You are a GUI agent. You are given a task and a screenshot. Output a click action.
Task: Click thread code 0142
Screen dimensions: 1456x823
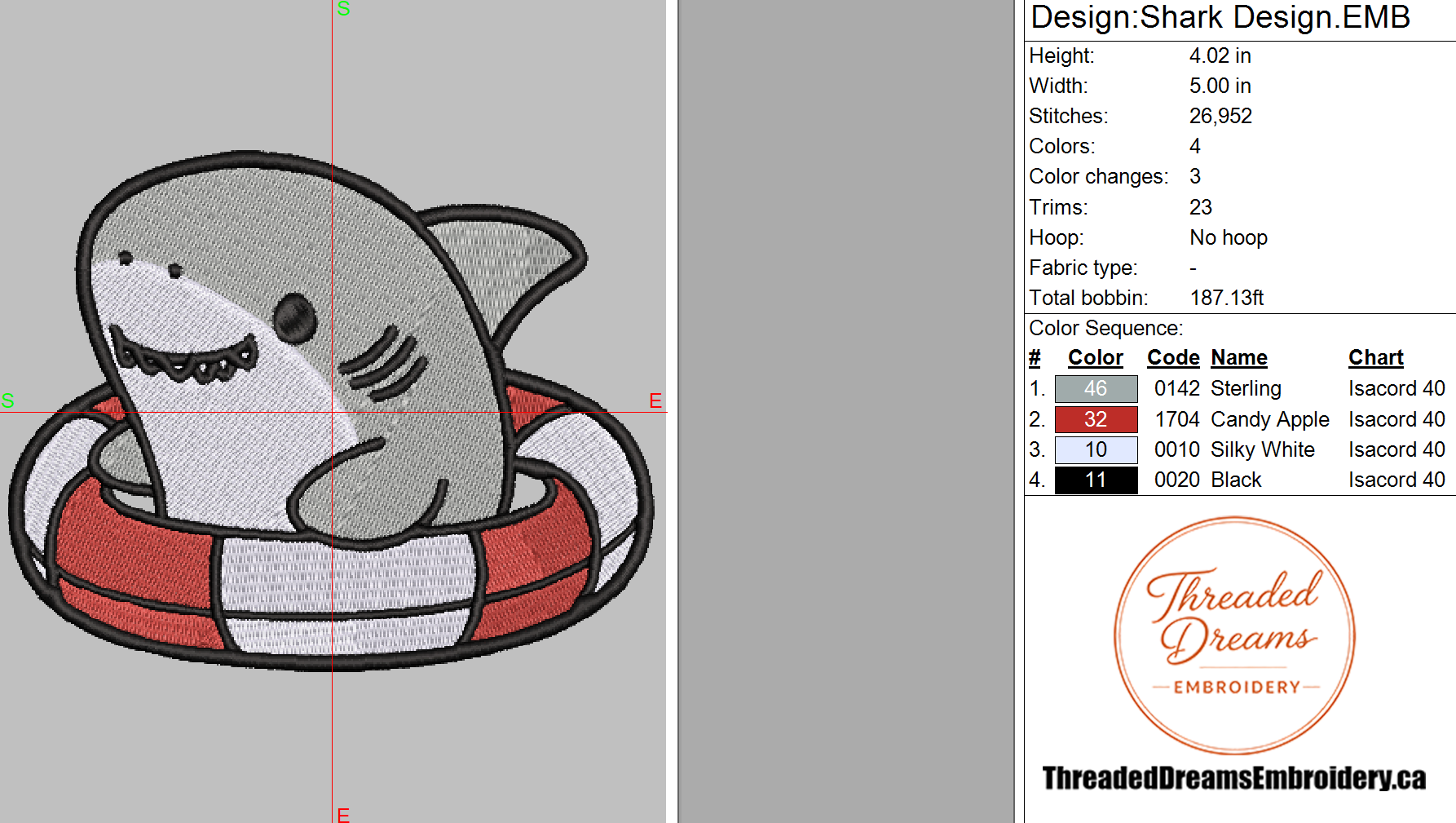(x=1177, y=388)
